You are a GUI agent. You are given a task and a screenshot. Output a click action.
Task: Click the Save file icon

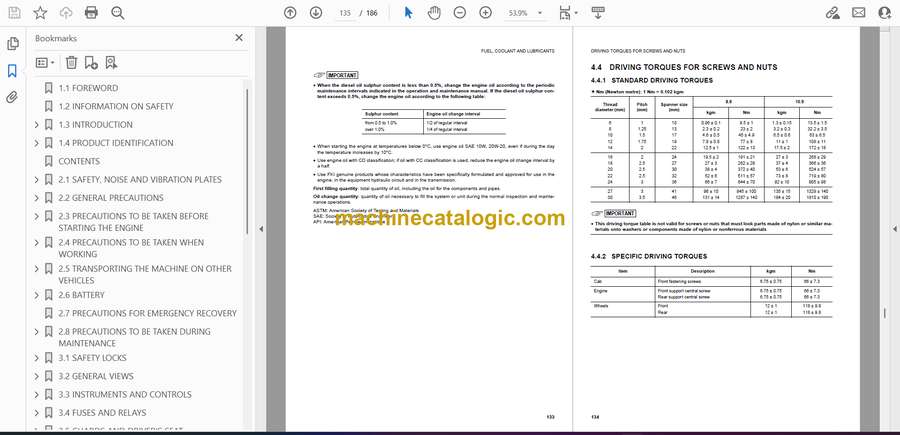pos(14,13)
